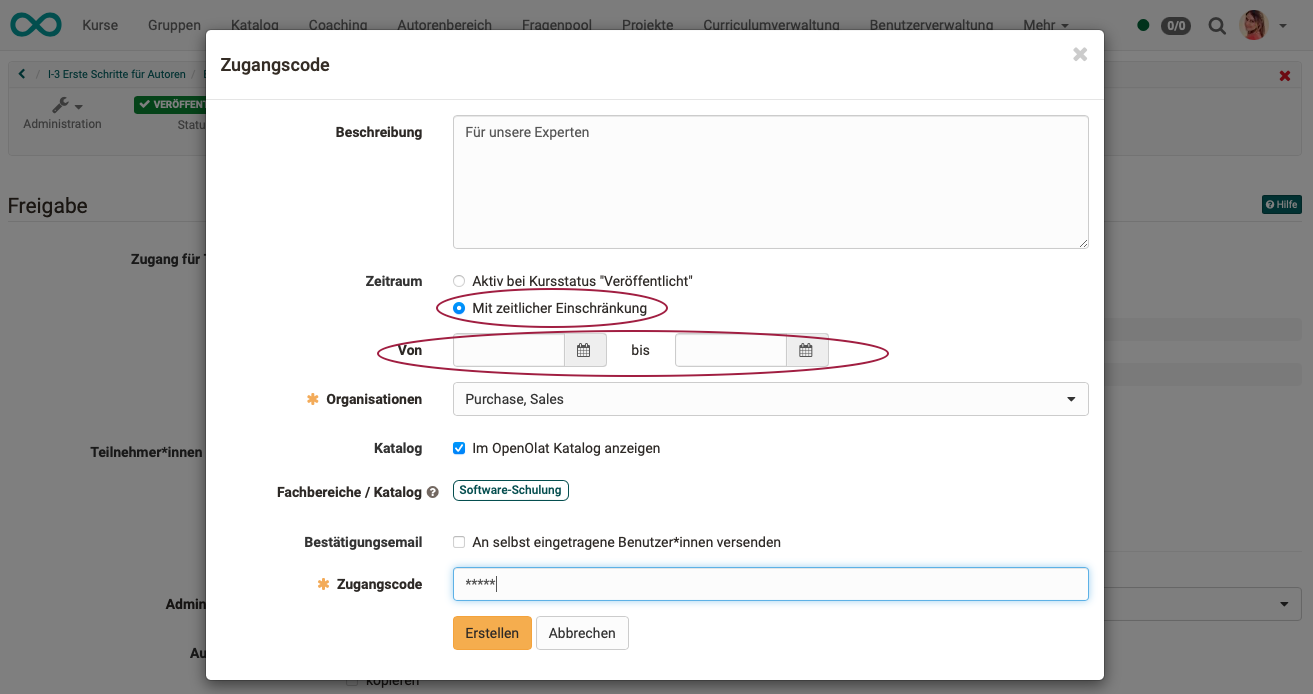1313x694 pixels.
Task: Click the OpenOlat infinity logo
Action: (x=36, y=24)
